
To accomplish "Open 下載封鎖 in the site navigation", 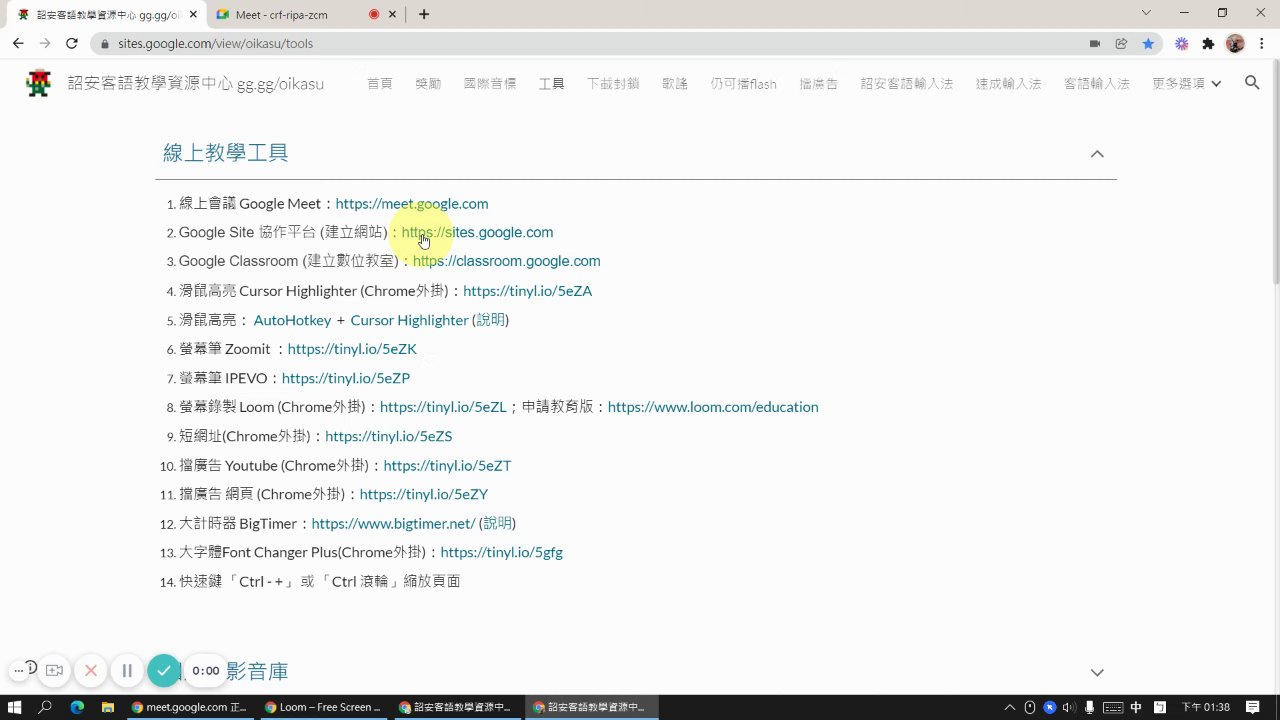I will (613, 83).
